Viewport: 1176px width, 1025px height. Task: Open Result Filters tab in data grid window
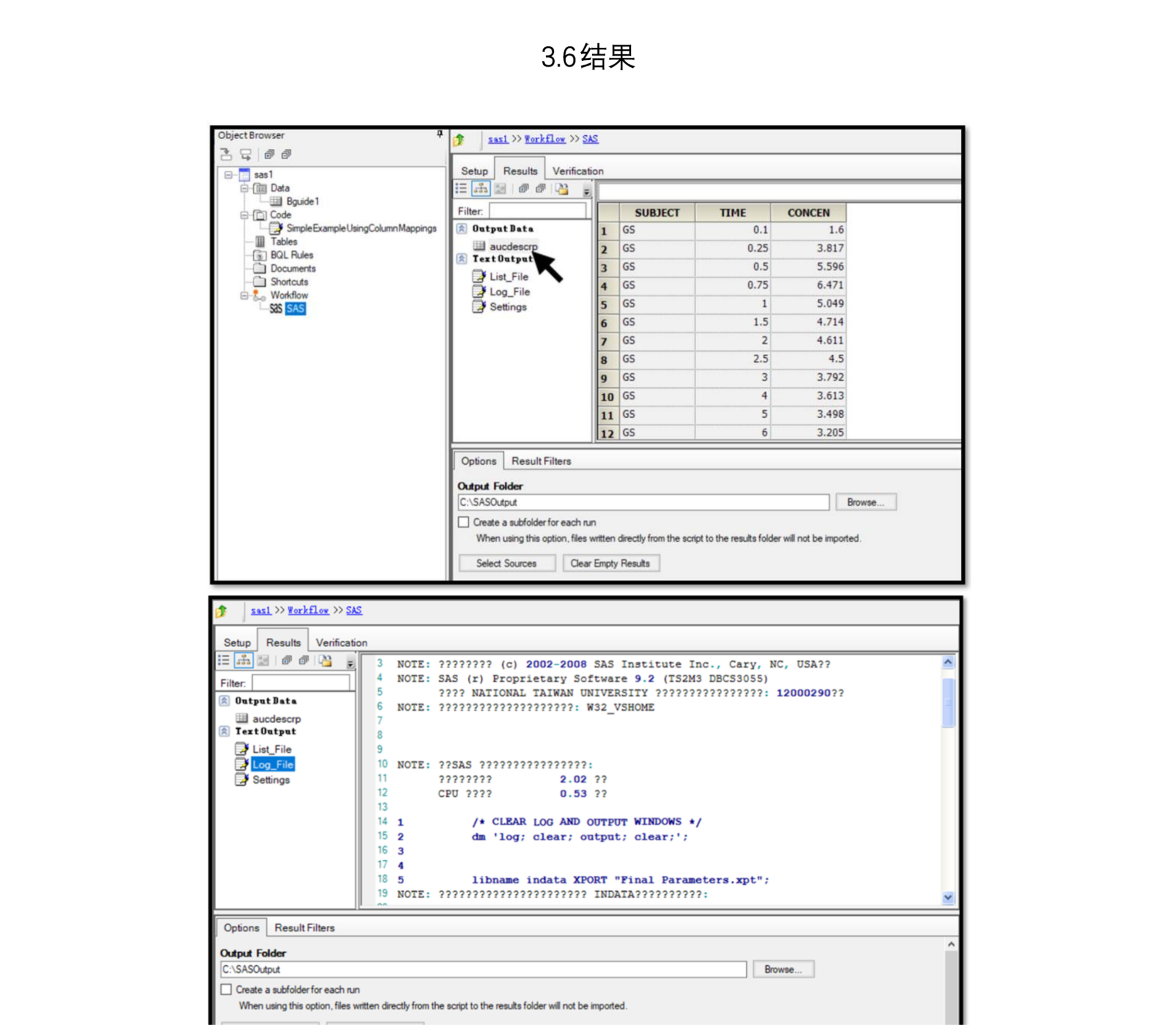tap(541, 461)
